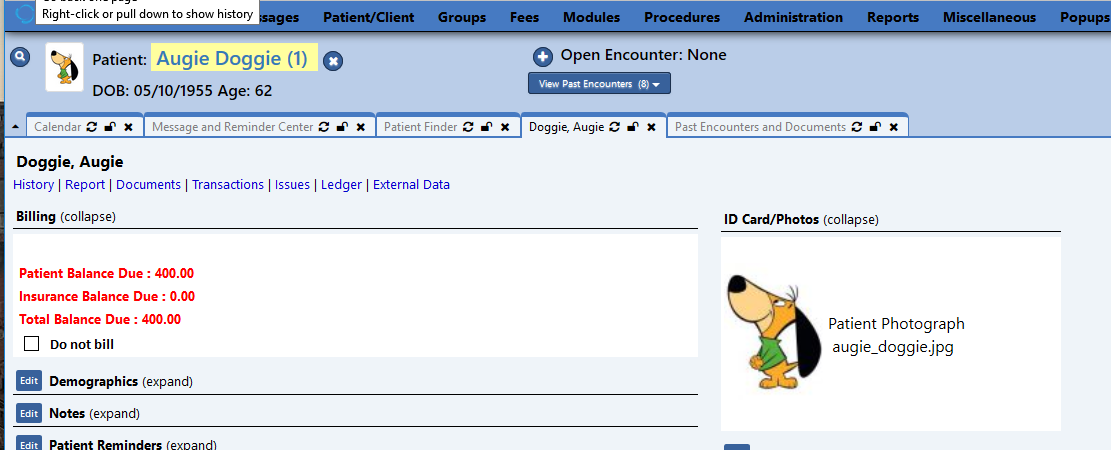Screen dimensions: 1111x450
Task: Open the Popups menu
Action: coord(1085,18)
